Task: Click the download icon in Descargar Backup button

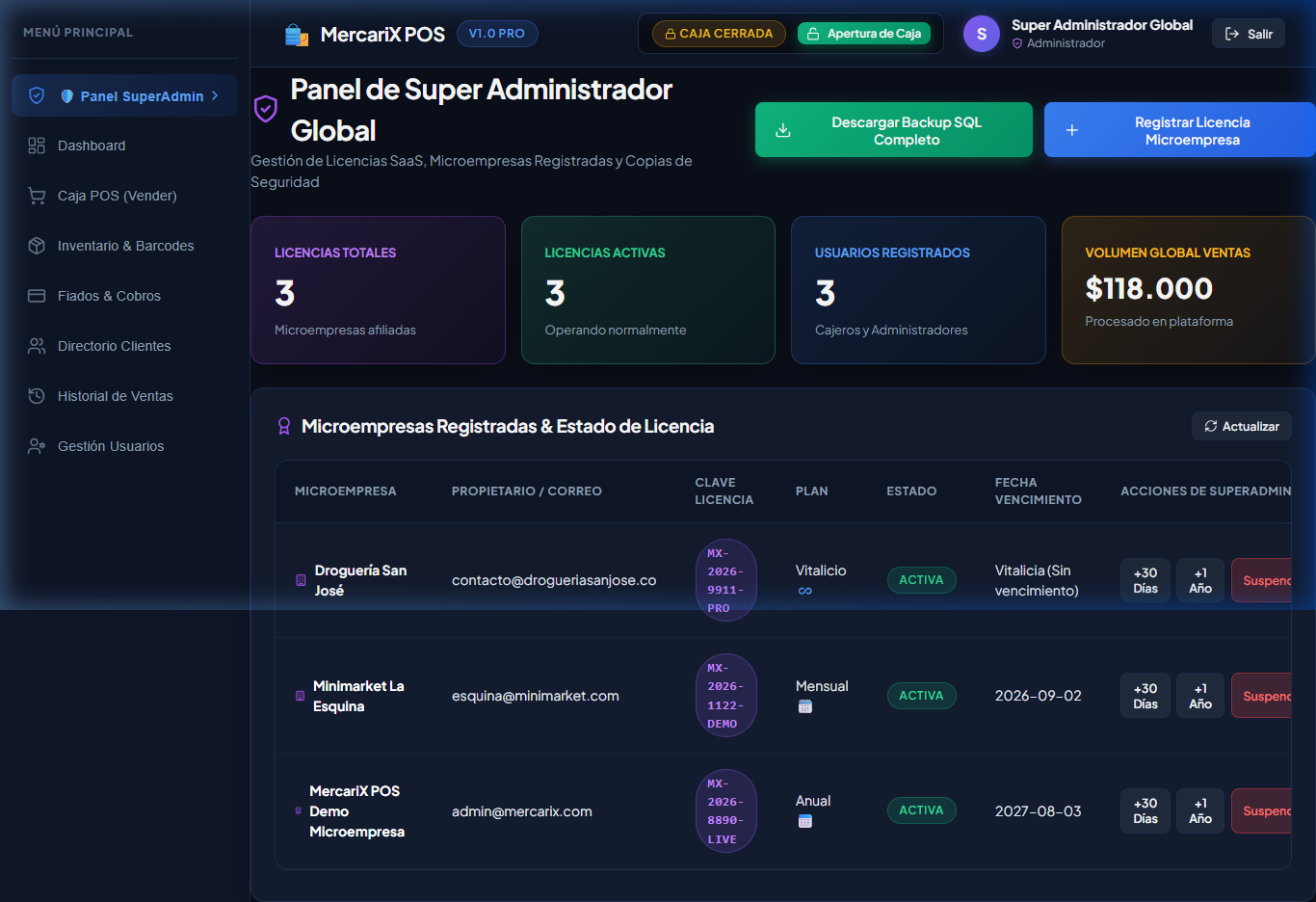Action: [x=783, y=130]
